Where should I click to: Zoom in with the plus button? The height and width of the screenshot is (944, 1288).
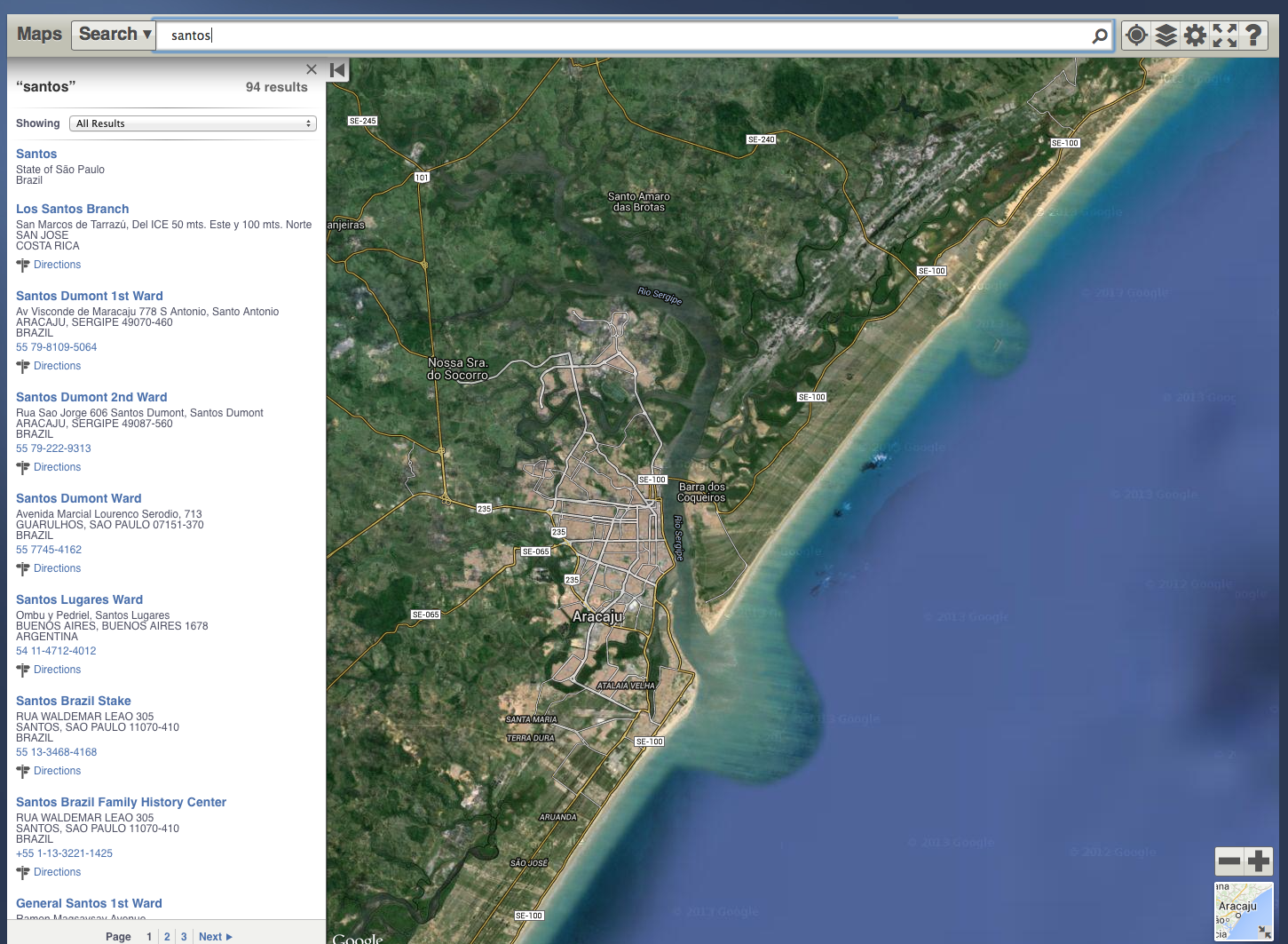point(1259,861)
